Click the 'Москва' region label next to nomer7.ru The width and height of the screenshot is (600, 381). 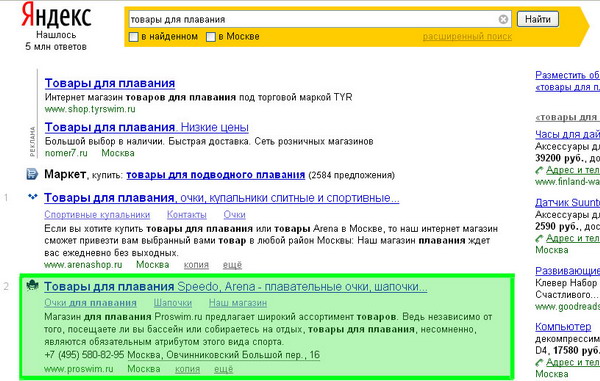(x=118, y=153)
